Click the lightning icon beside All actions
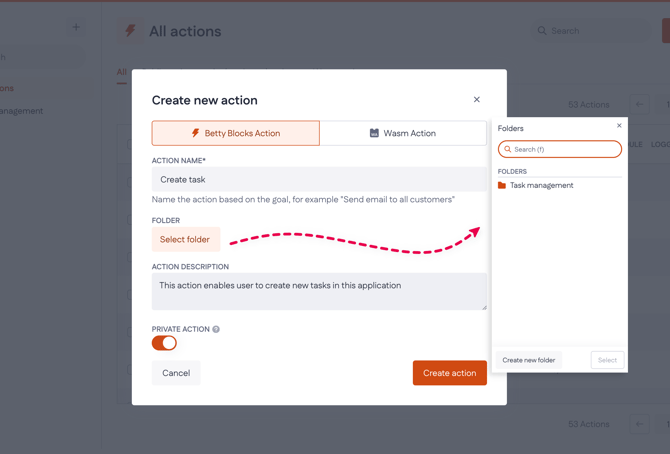The height and width of the screenshot is (454, 670). (130, 31)
